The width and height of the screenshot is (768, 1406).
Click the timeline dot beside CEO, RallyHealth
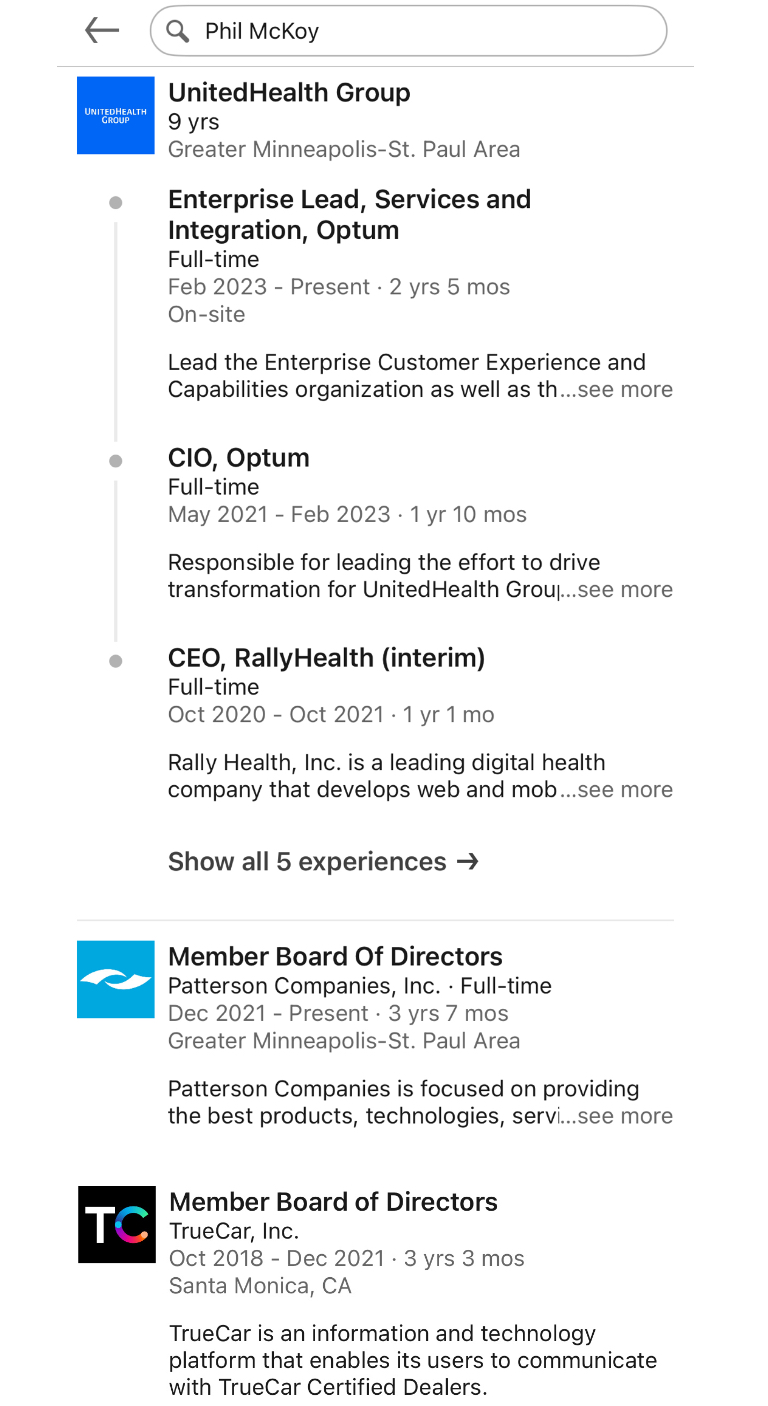(116, 661)
